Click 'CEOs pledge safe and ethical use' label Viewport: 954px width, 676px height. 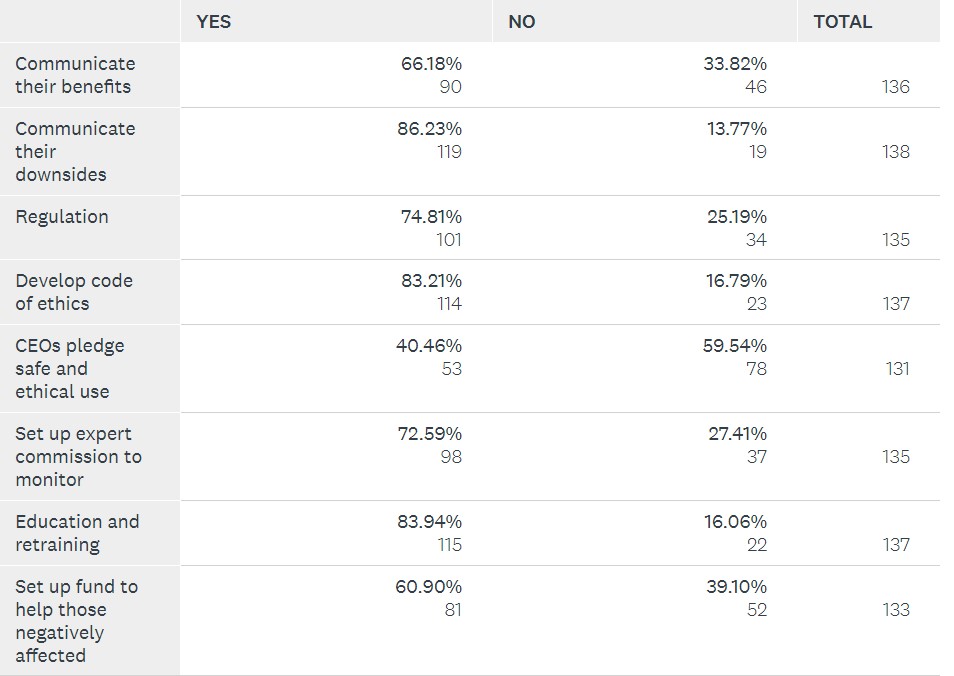pyautogui.click(x=70, y=368)
